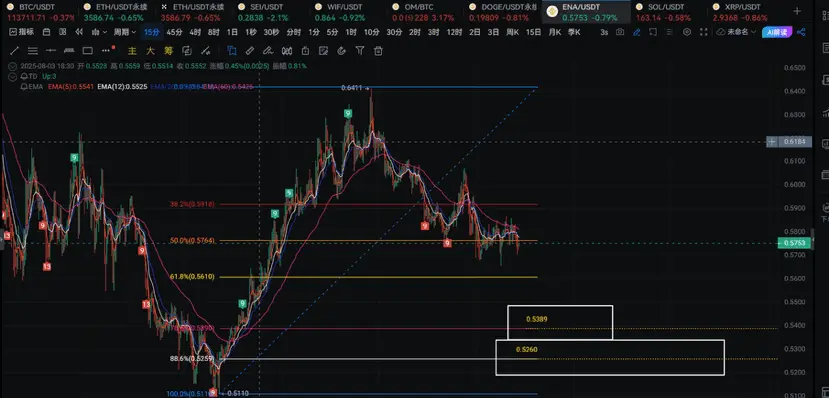The width and height of the screenshot is (829, 398).
Task: Share the chart via share icon
Action: pos(800,32)
